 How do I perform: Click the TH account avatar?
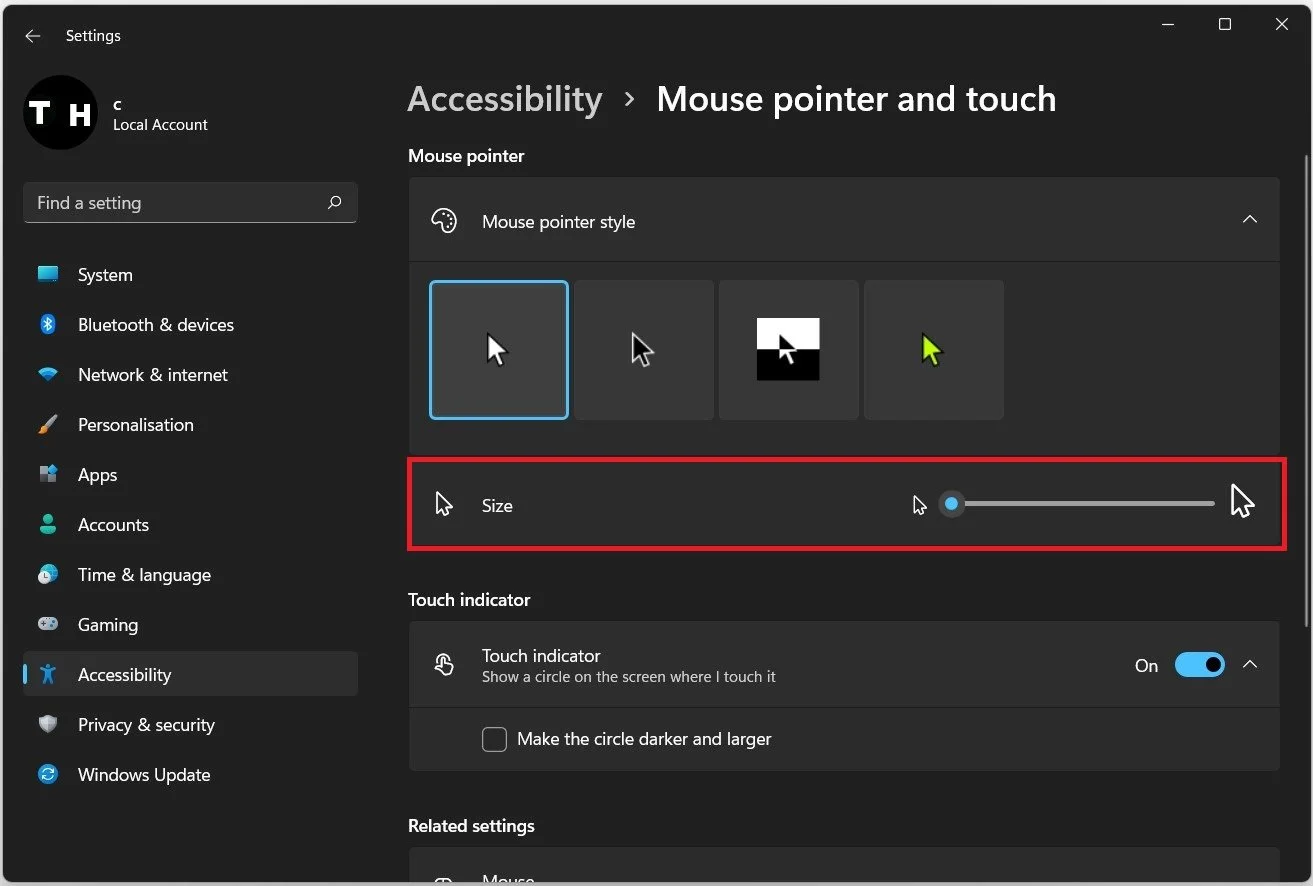coord(60,112)
